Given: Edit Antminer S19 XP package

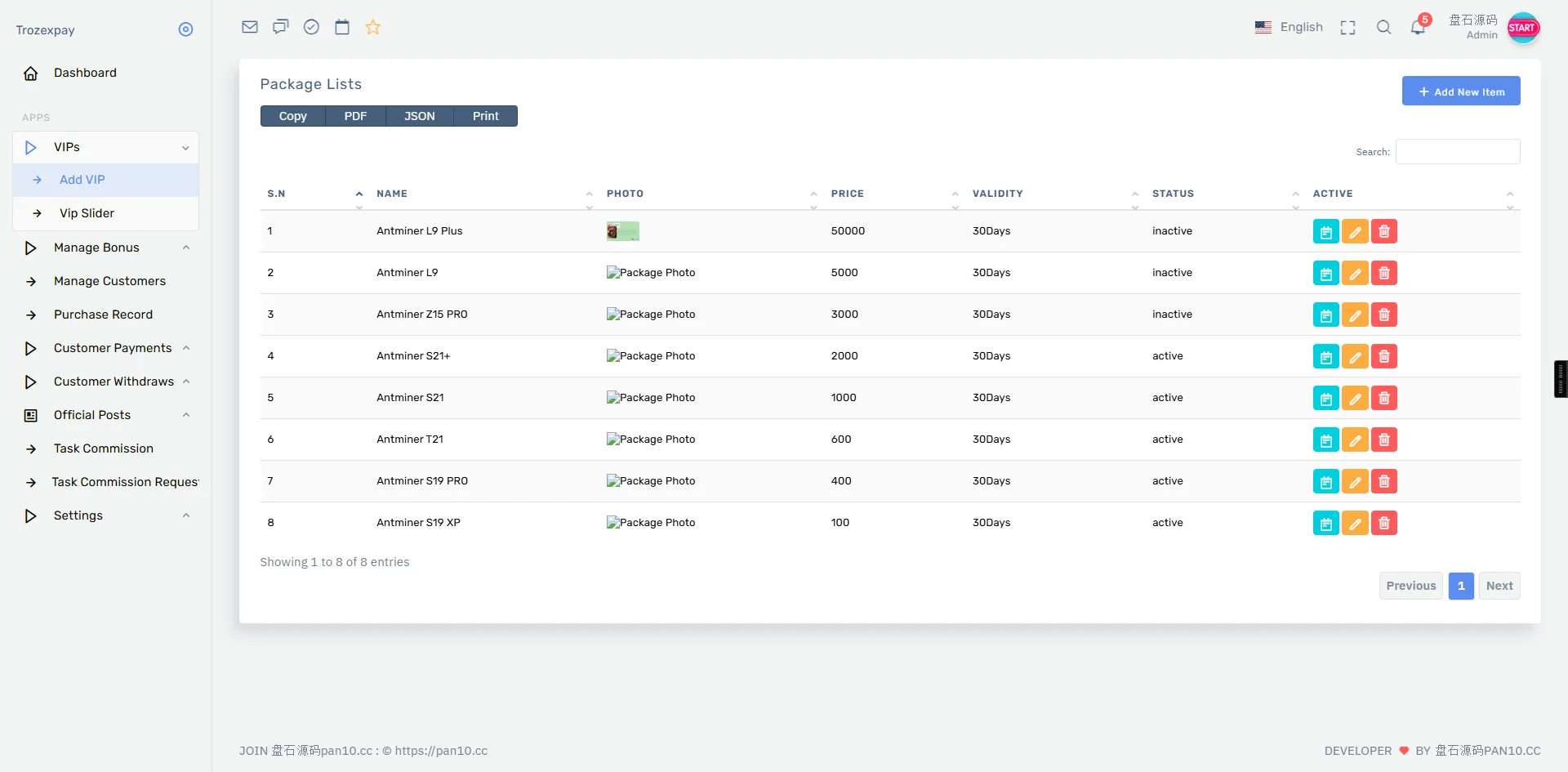Looking at the screenshot, I should [x=1355, y=524].
